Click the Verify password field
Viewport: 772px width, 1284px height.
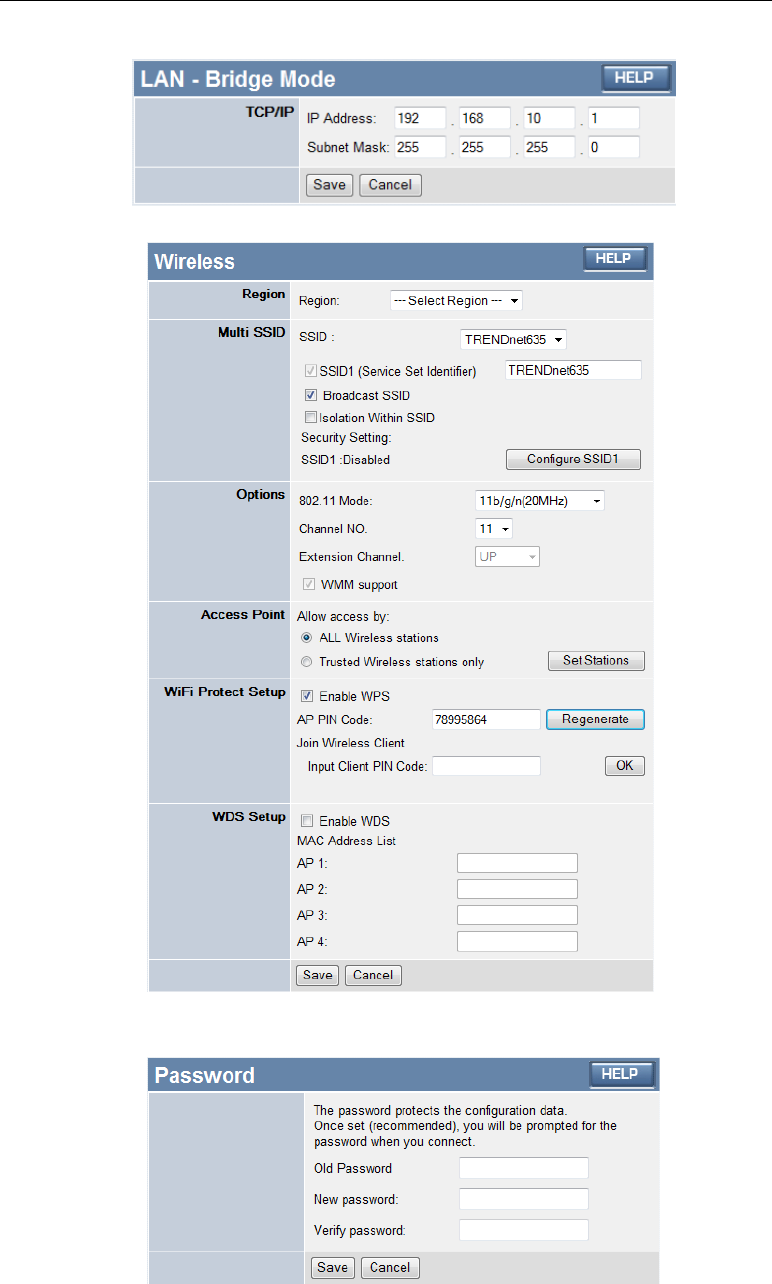point(524,1230)
